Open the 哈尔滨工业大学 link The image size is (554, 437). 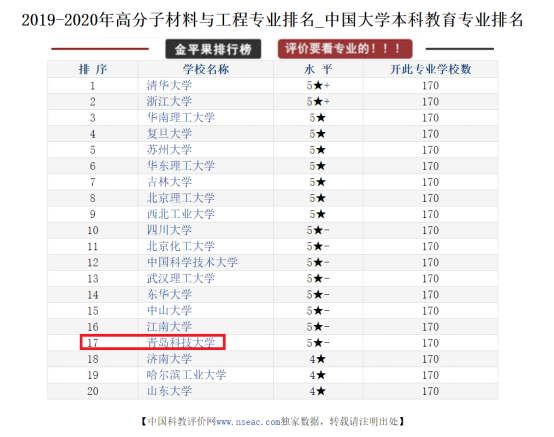pyautogui.click(x=186, y=375)
